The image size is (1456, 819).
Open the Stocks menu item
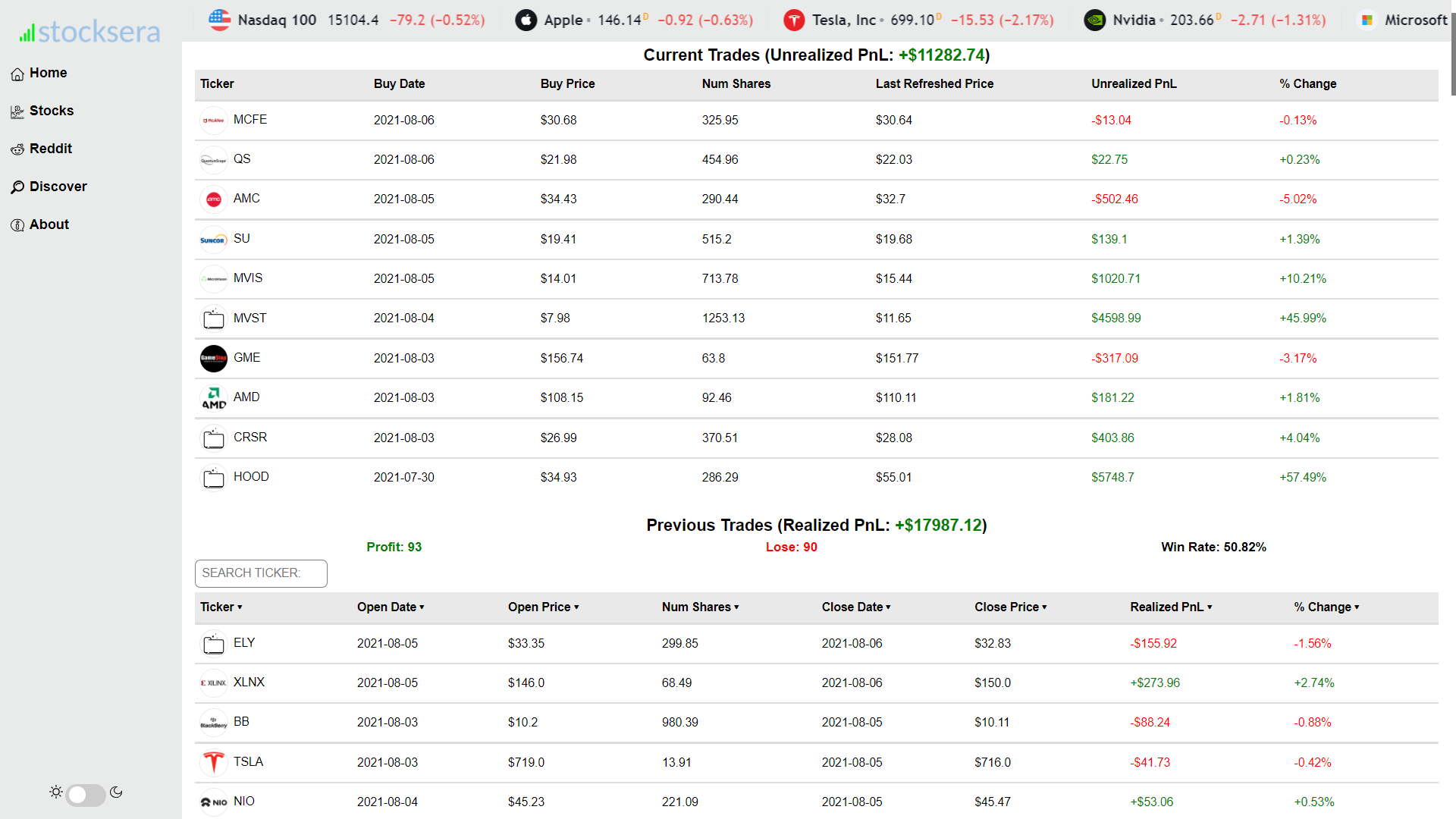point(51,111)
